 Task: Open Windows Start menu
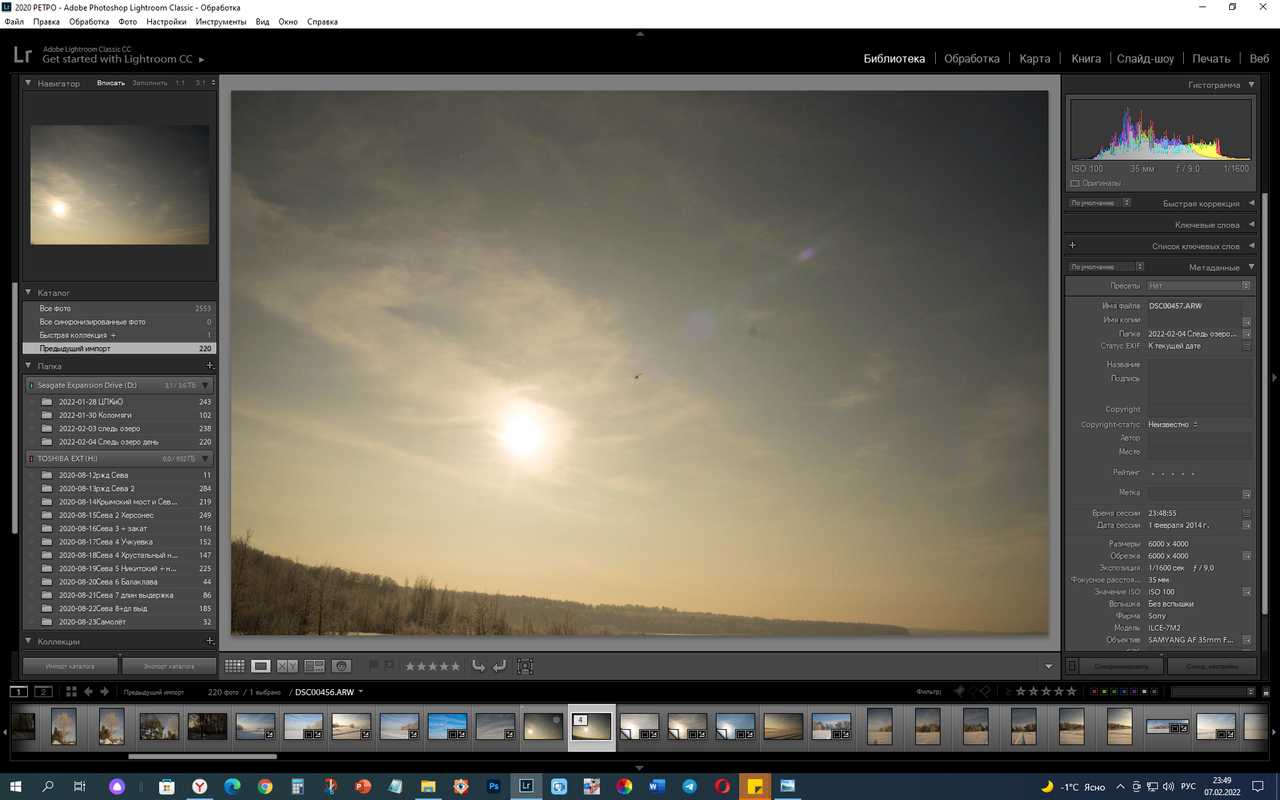(17, 787)
